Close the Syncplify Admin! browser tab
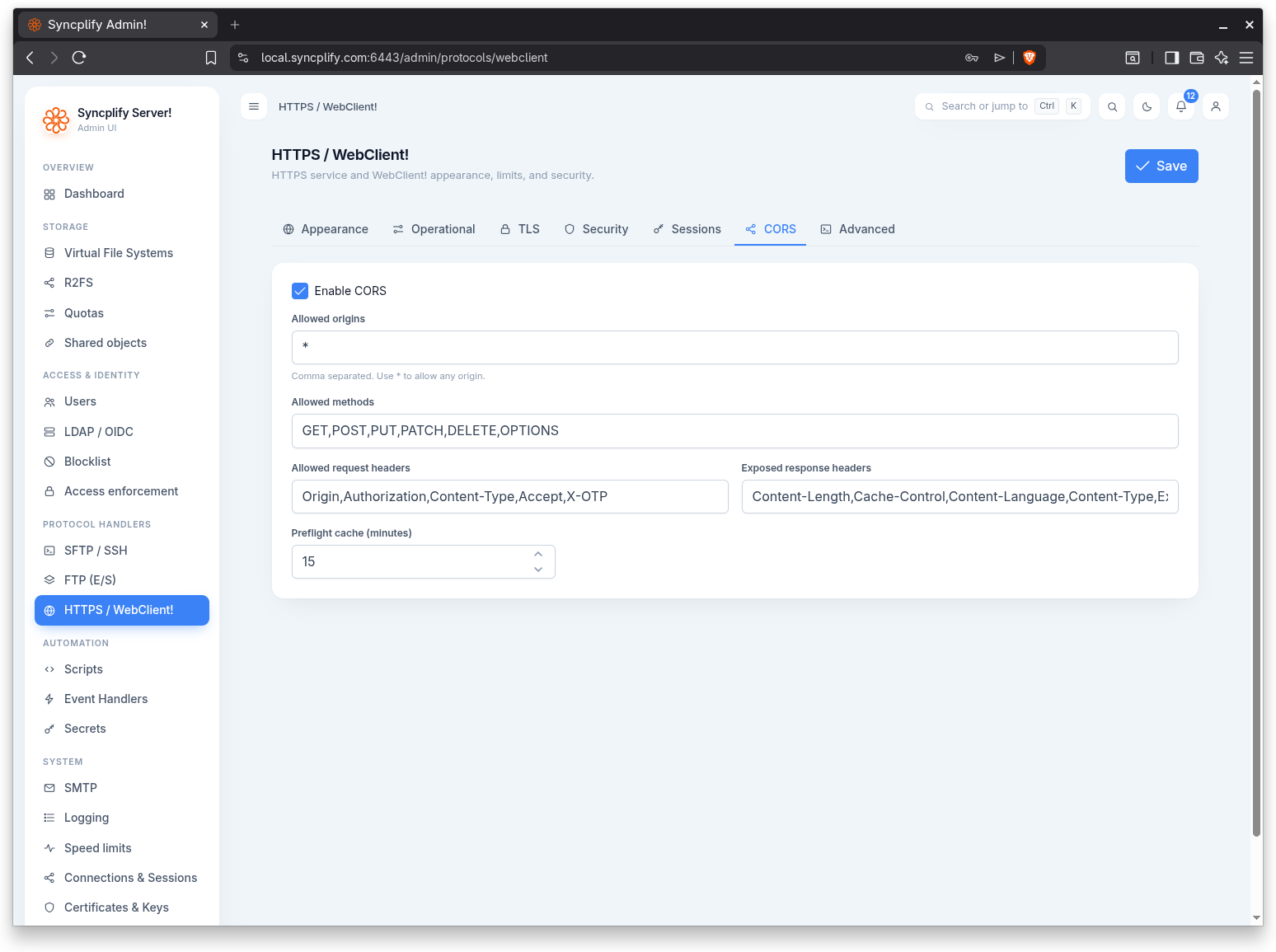 [204, 25]
